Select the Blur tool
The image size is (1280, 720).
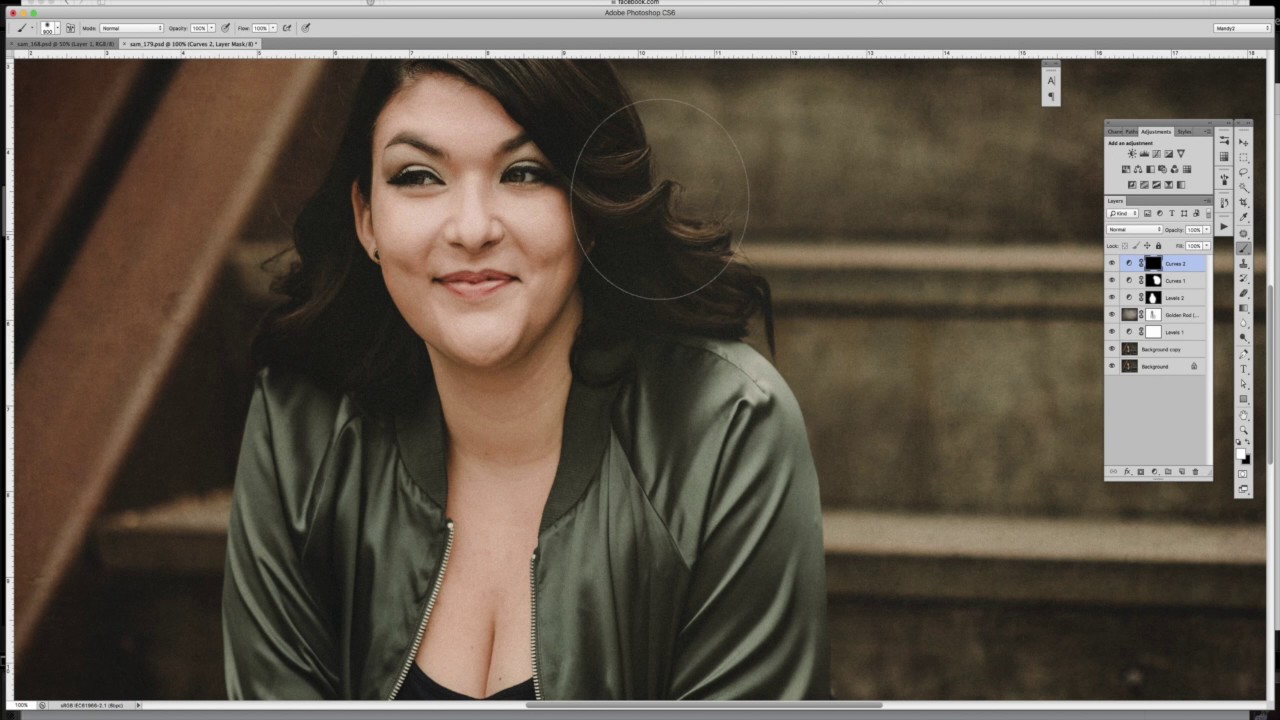[1244, 322]
